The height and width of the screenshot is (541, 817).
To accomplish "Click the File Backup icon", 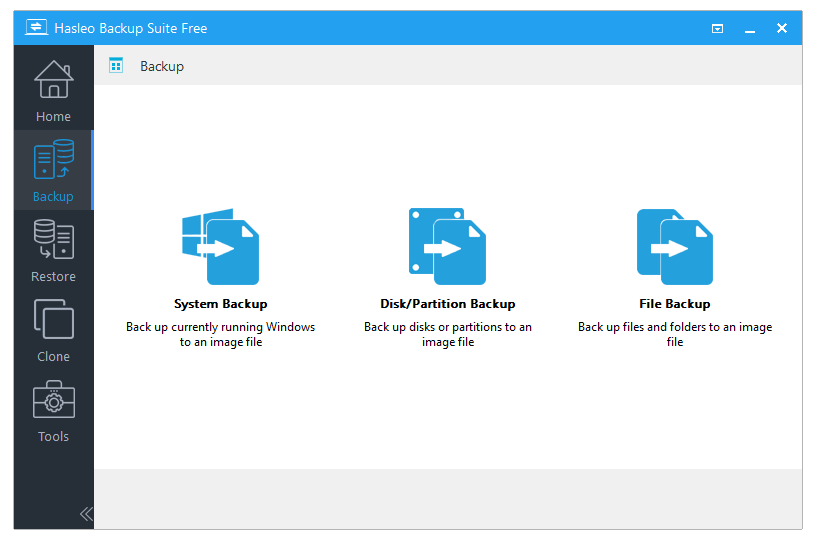I will 675,247.
